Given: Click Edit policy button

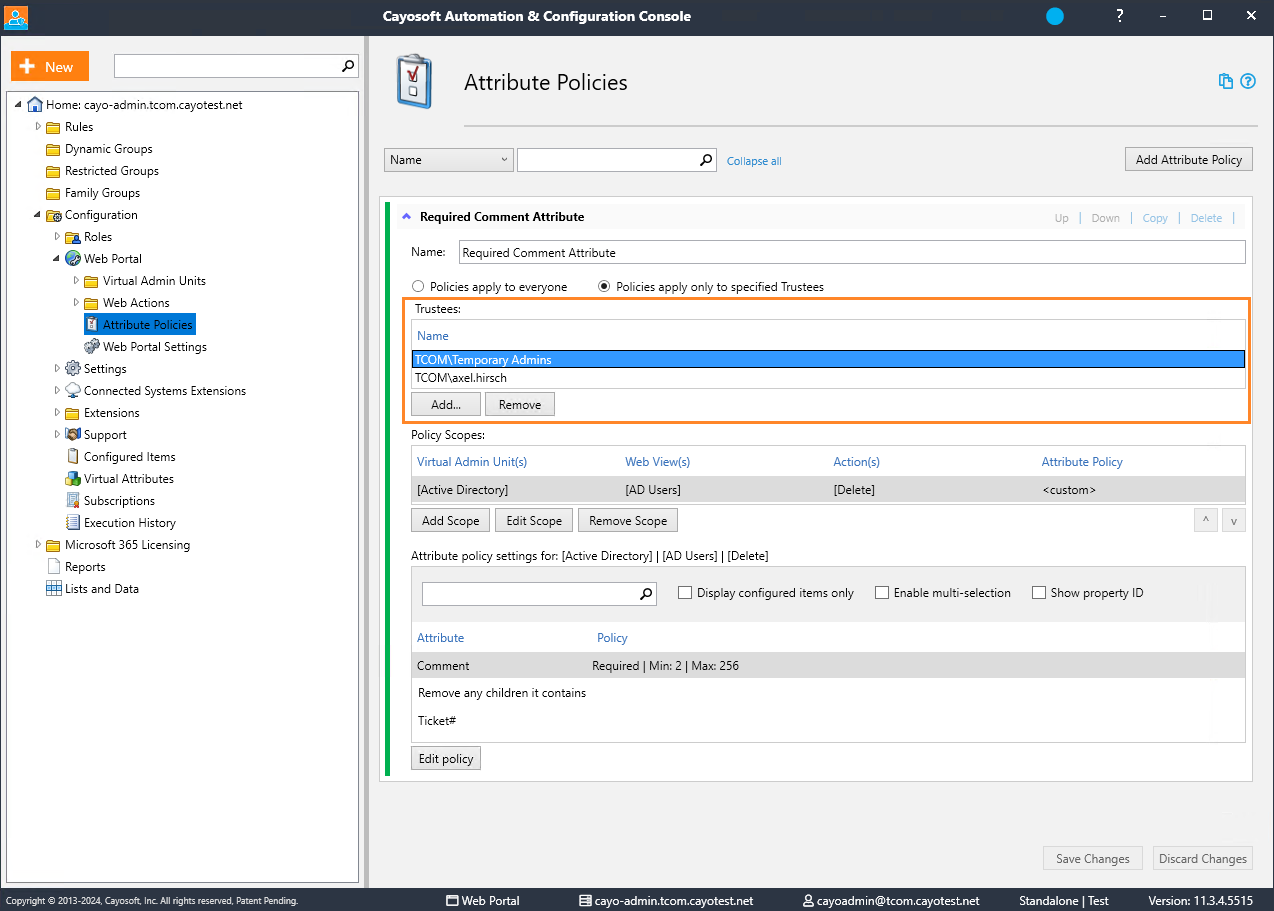Looking at the screenshot, I should click(x=446, y=759).
